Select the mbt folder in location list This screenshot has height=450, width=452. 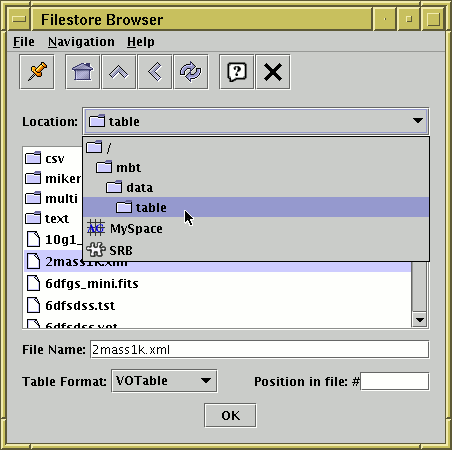pos(256,167)
